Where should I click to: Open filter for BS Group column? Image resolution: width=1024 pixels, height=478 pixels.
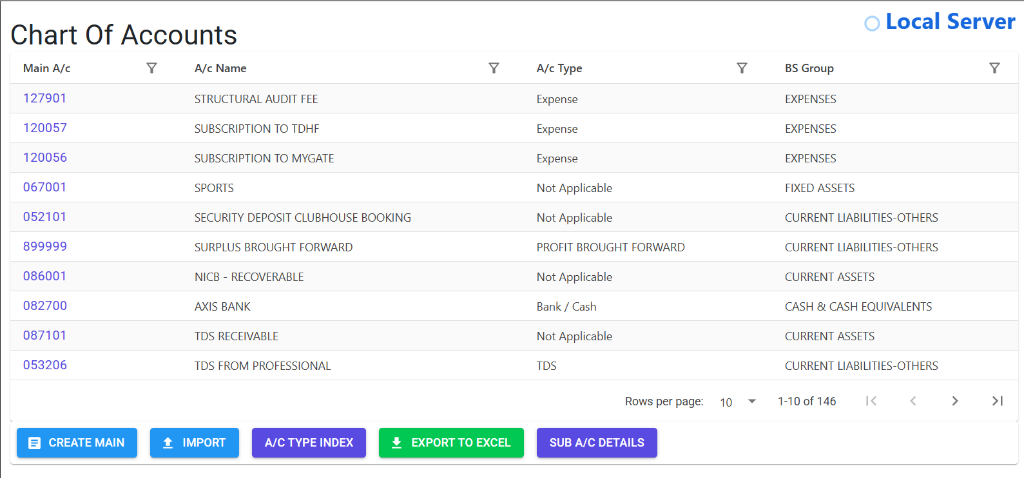point(995,68)
